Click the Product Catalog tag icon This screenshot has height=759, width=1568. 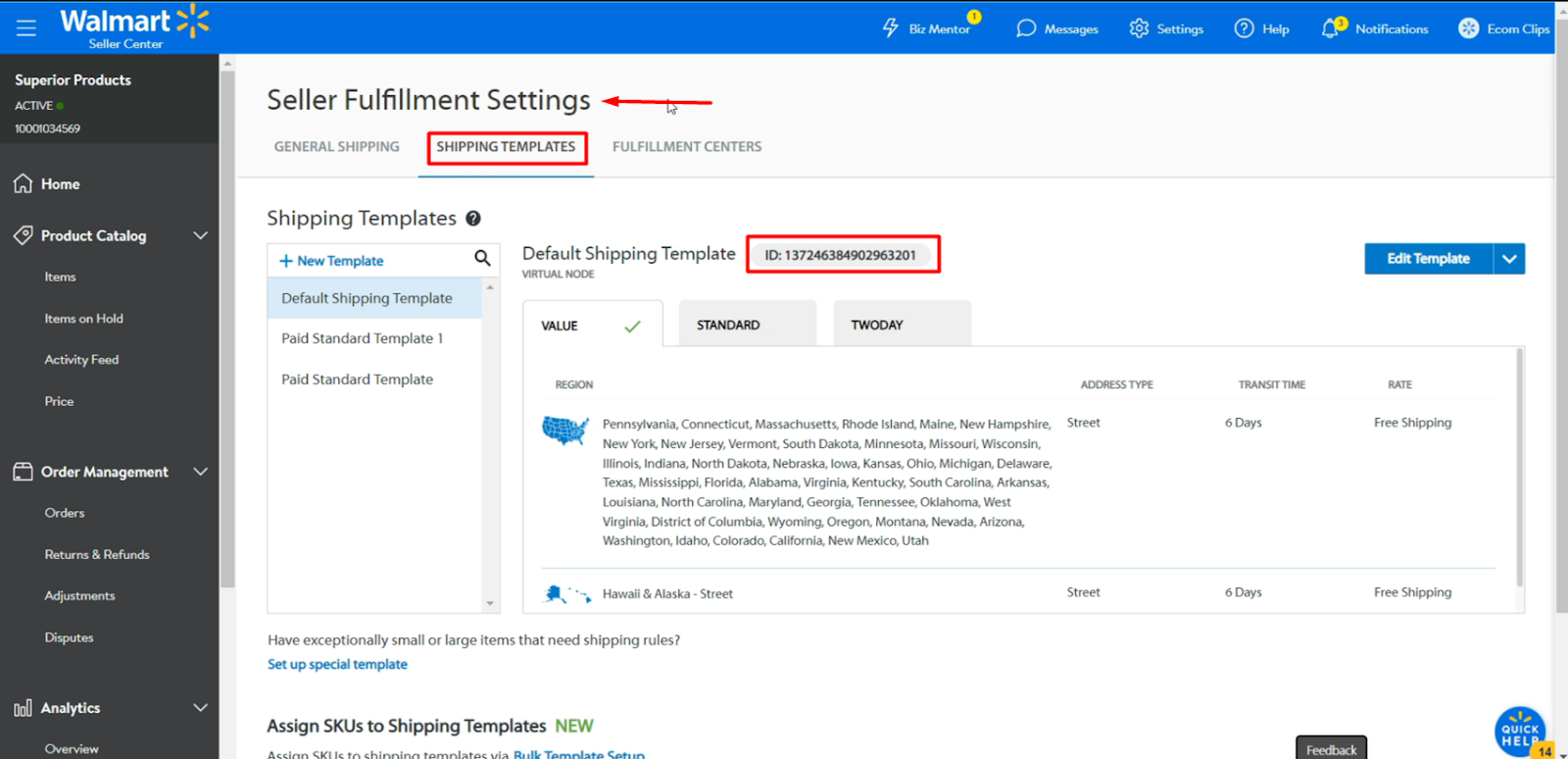click(x=24, y=235)
